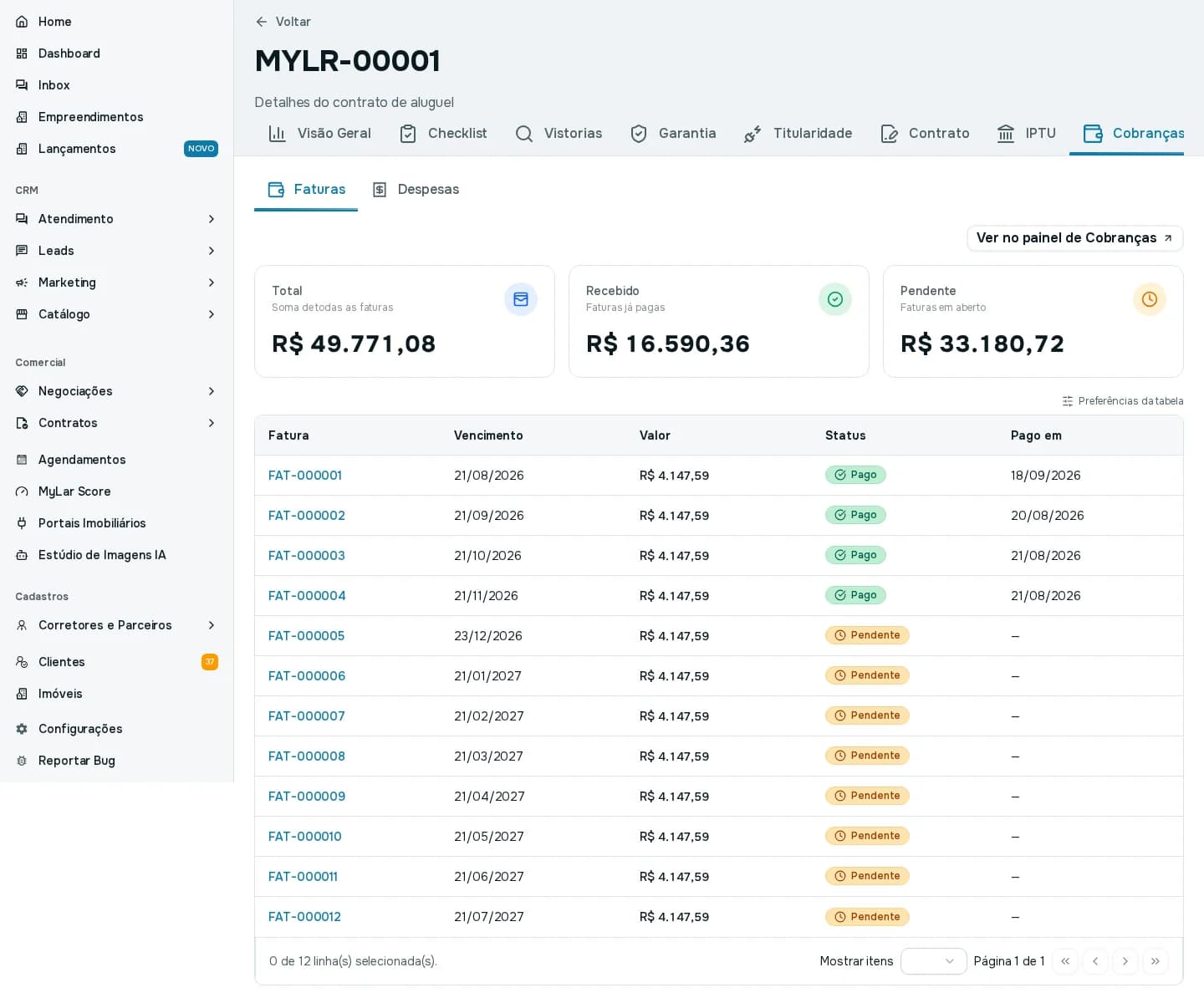Go back using the Voltar link

[283, 22]
